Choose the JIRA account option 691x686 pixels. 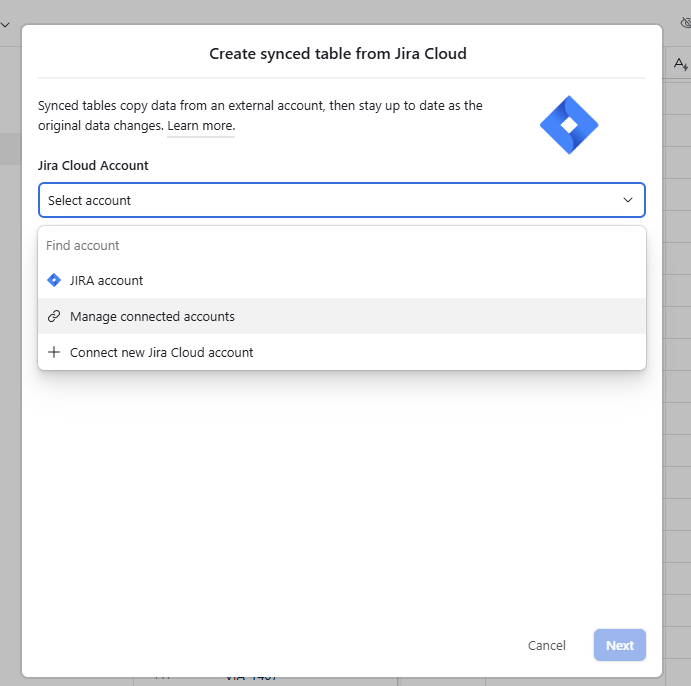point(342,281)
